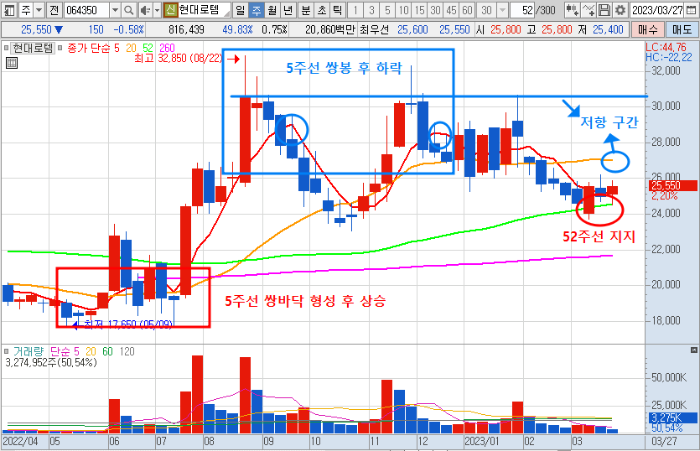700x451 pixels.
Task: Click the 매도 sell button
Action: (x=681, y=30)
